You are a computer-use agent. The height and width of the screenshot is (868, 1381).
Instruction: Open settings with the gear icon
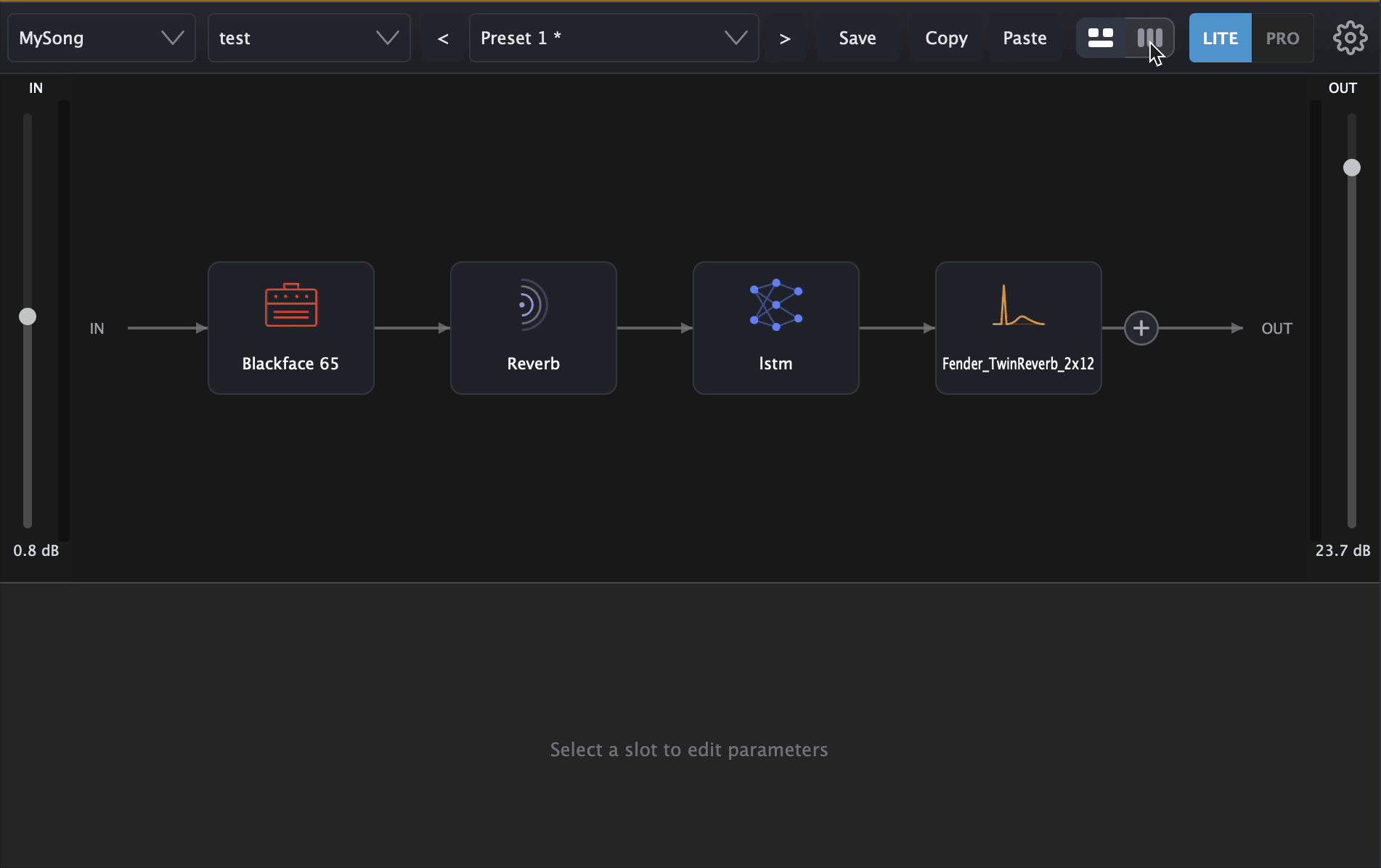tap(1350, 38)
